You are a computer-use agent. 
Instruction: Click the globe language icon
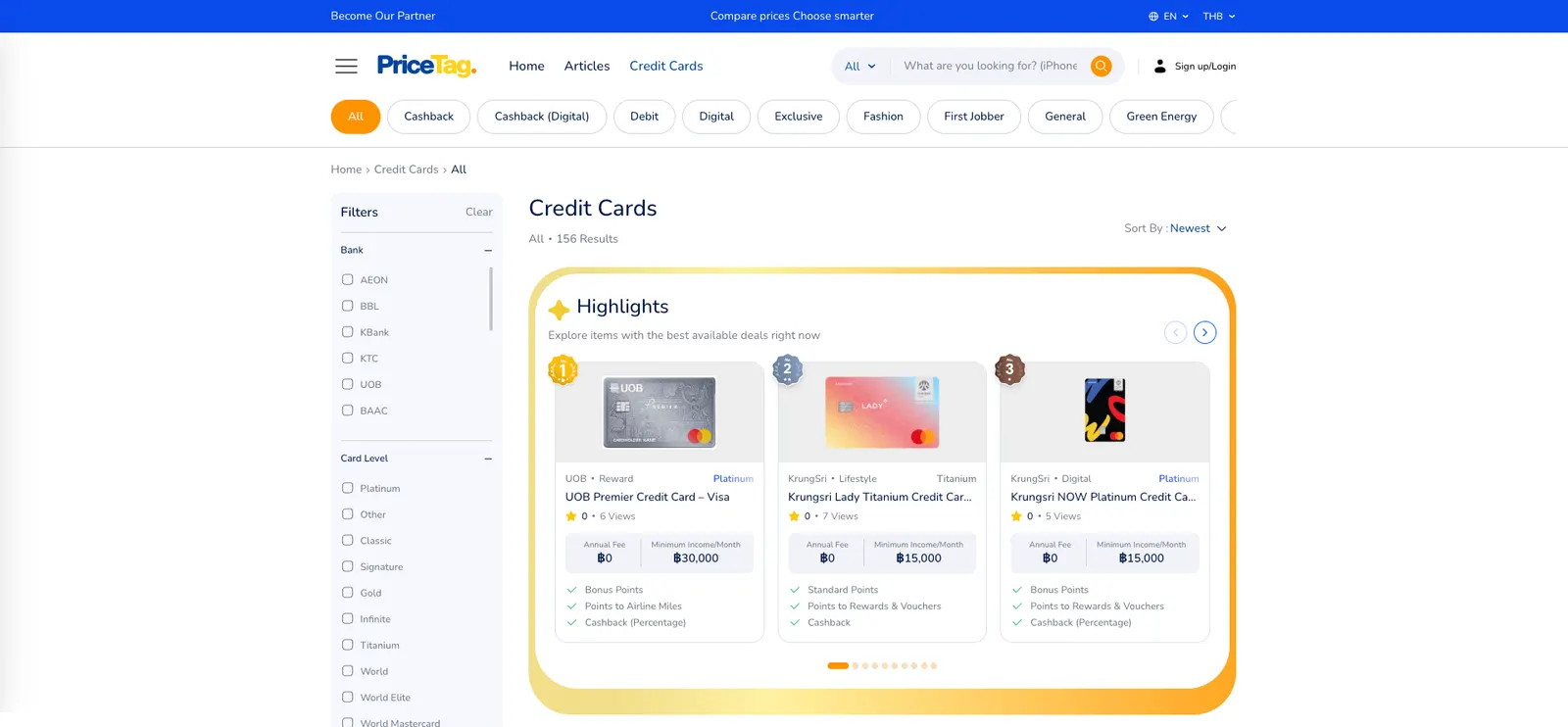pos(1153,17)
